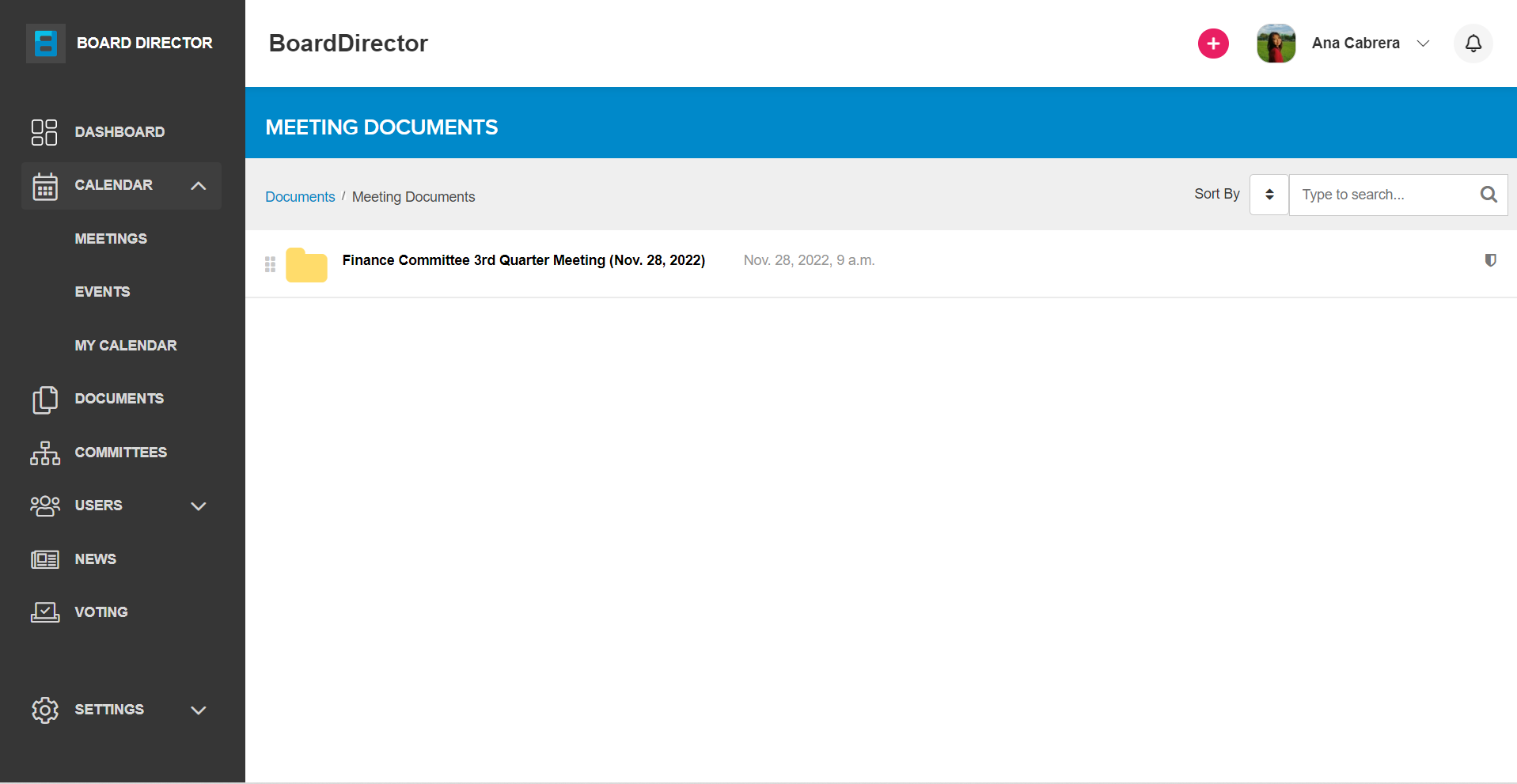Click the Documents breadcrumb link
The height and width of the screenshot is (784, 1517).
coord(300,197)
